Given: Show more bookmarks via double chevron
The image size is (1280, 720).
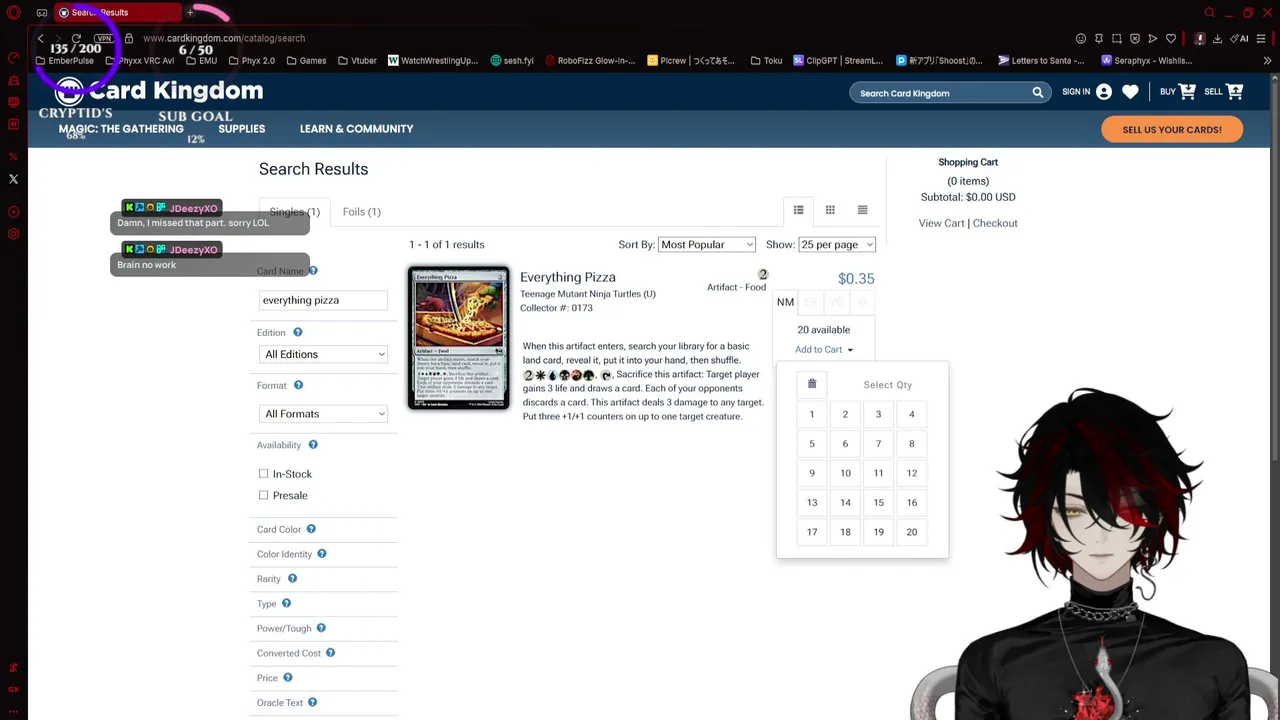Looking at the screenshot, I should pos(1267,60).
